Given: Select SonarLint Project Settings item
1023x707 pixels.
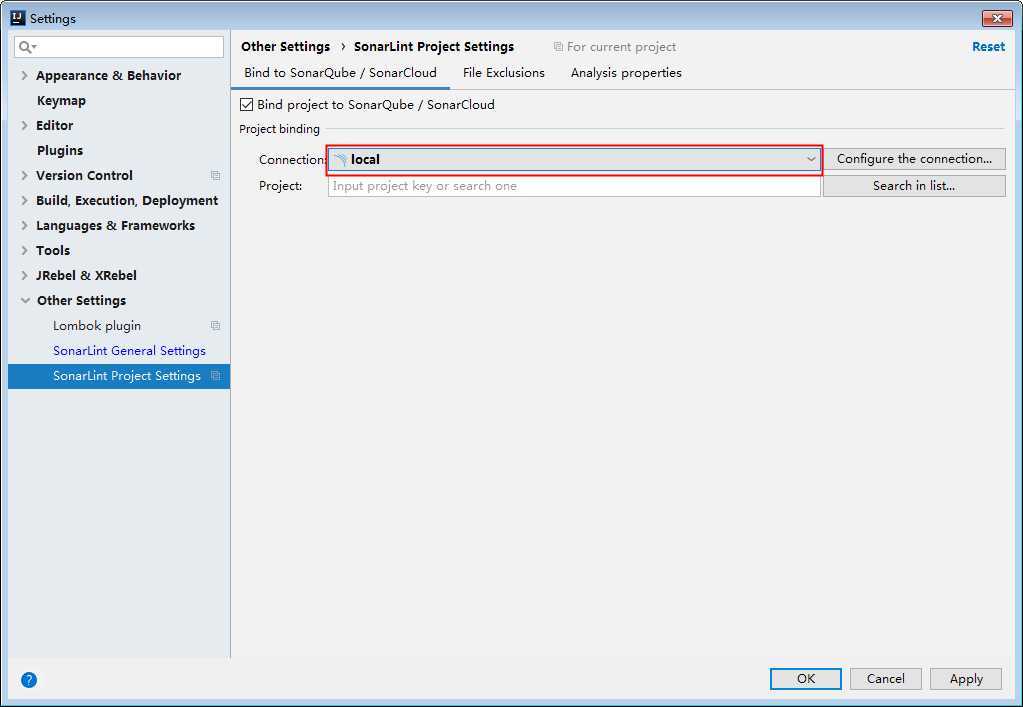Looking at the screenshot, I should tap(119, 376).
